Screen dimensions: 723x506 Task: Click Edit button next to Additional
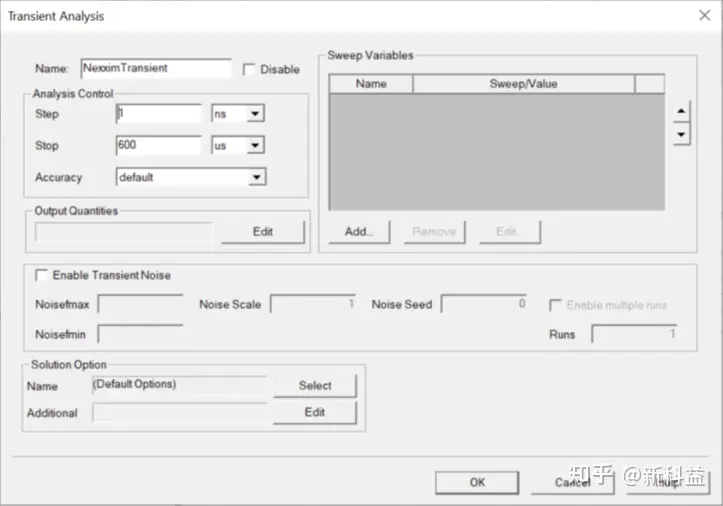click(315, 412)
